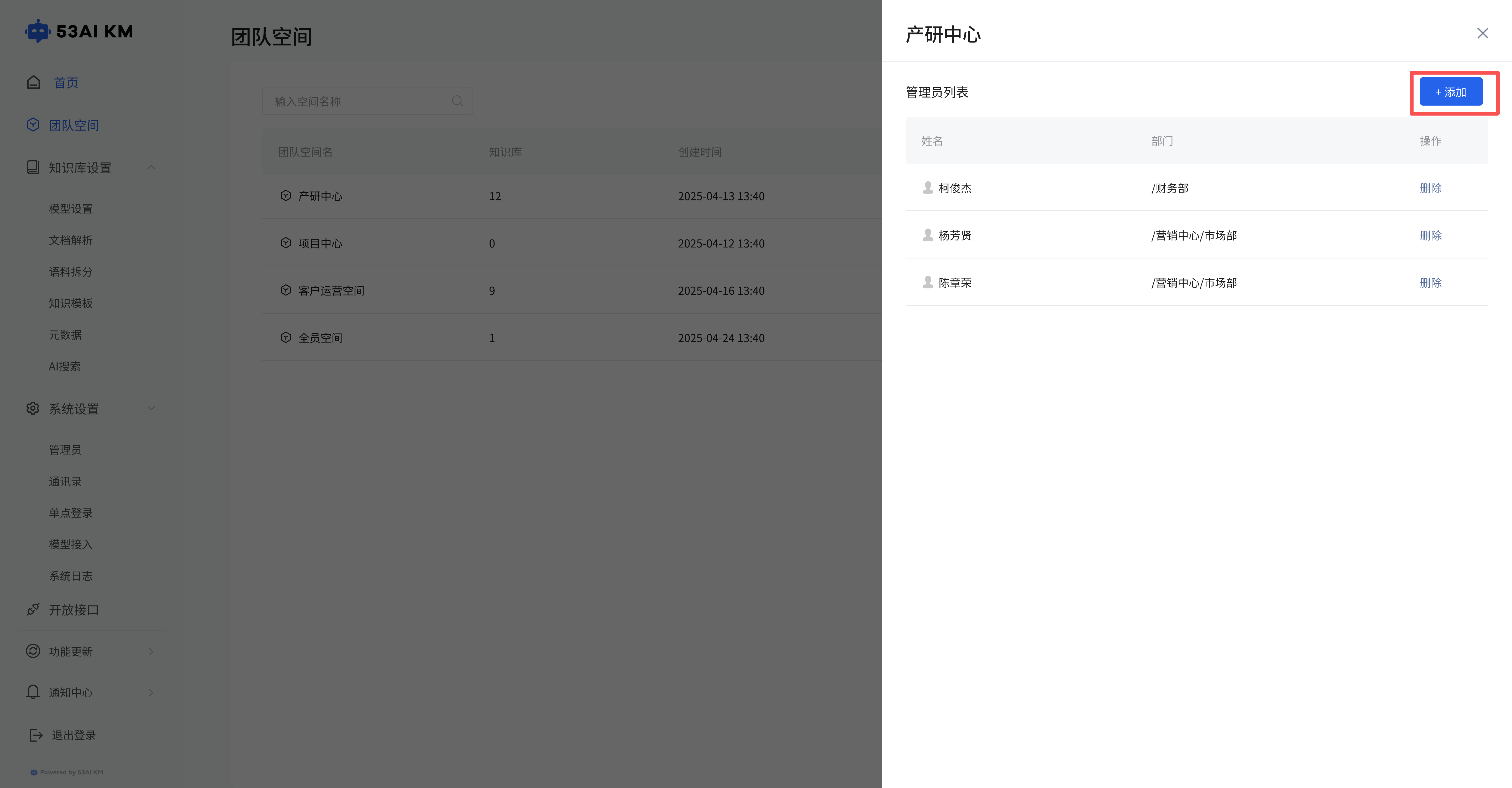Click the 退出登录 logout icon
Viewport: 1512px width, 788px height.
36,735
